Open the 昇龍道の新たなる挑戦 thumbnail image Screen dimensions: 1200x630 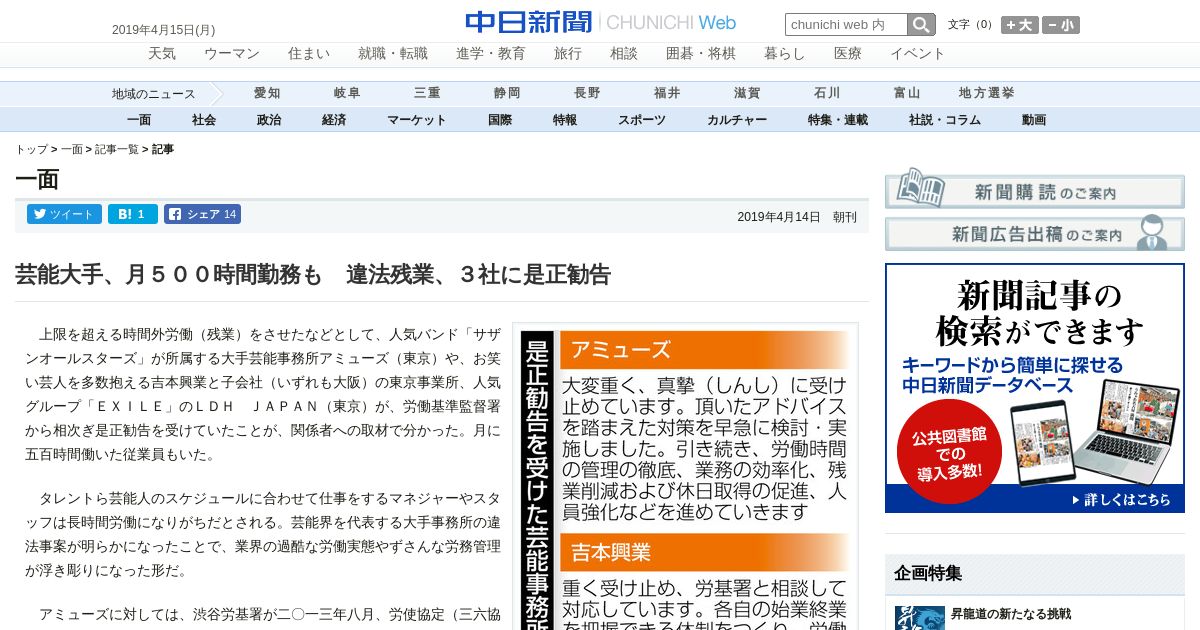click(920, 617)
